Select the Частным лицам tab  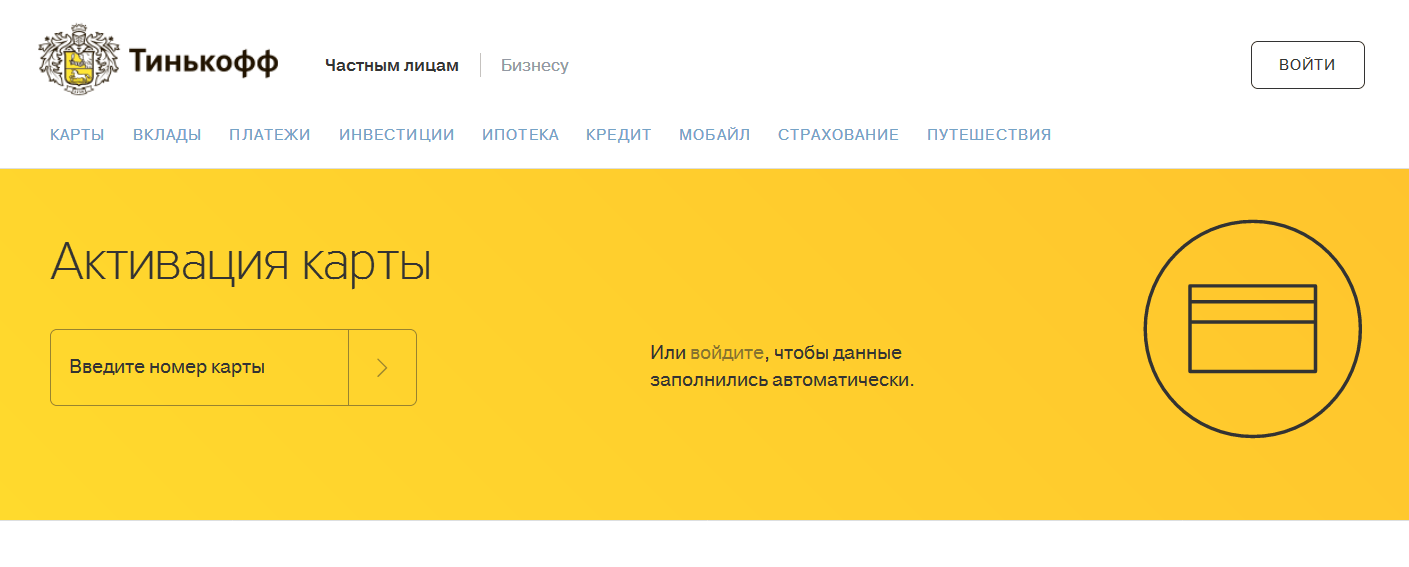pyautogui.click(x=392, y=66)
